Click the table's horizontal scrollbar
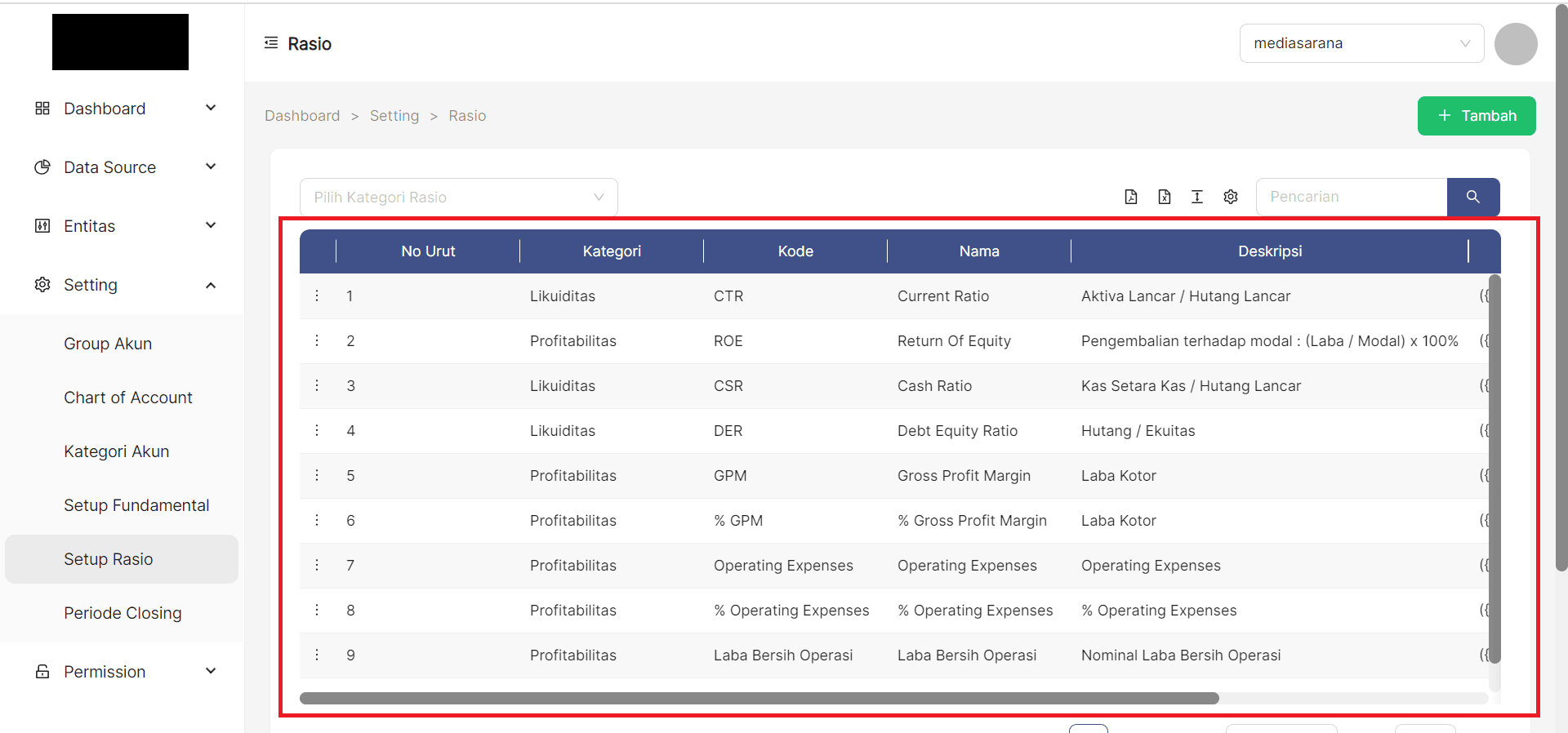The height and width of the screenshot is (733, 1568). coord(759,699)
